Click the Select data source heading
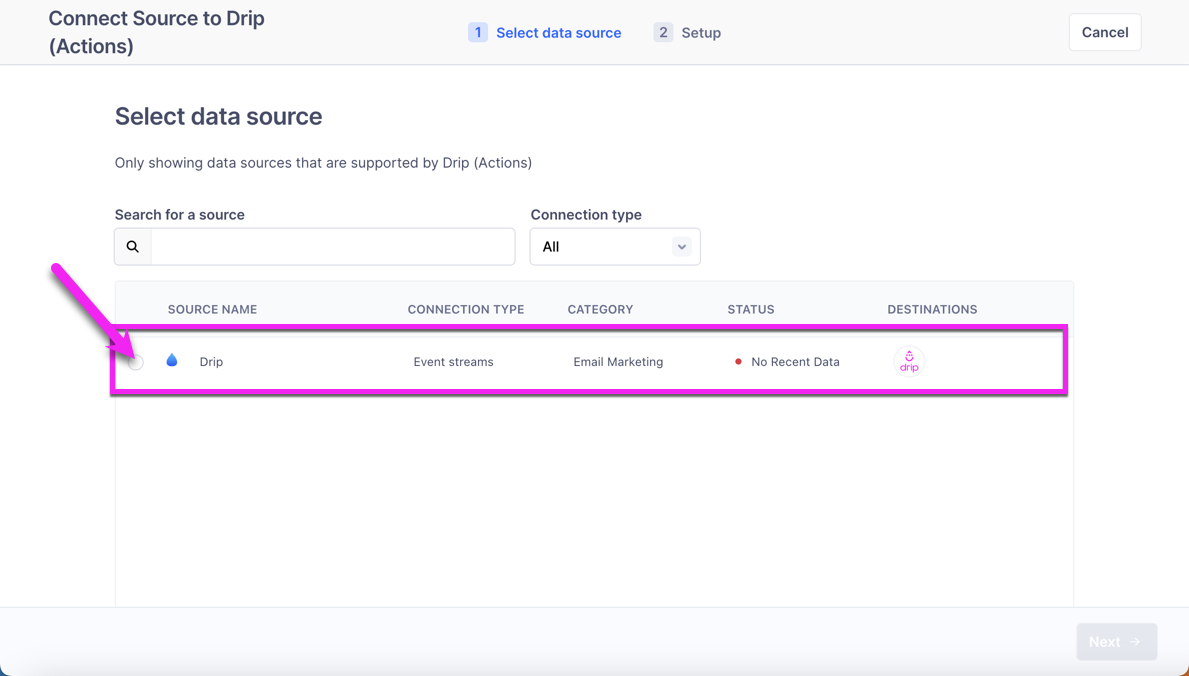This screenshot has height=676, width=1189. click(x=218, y=116)
